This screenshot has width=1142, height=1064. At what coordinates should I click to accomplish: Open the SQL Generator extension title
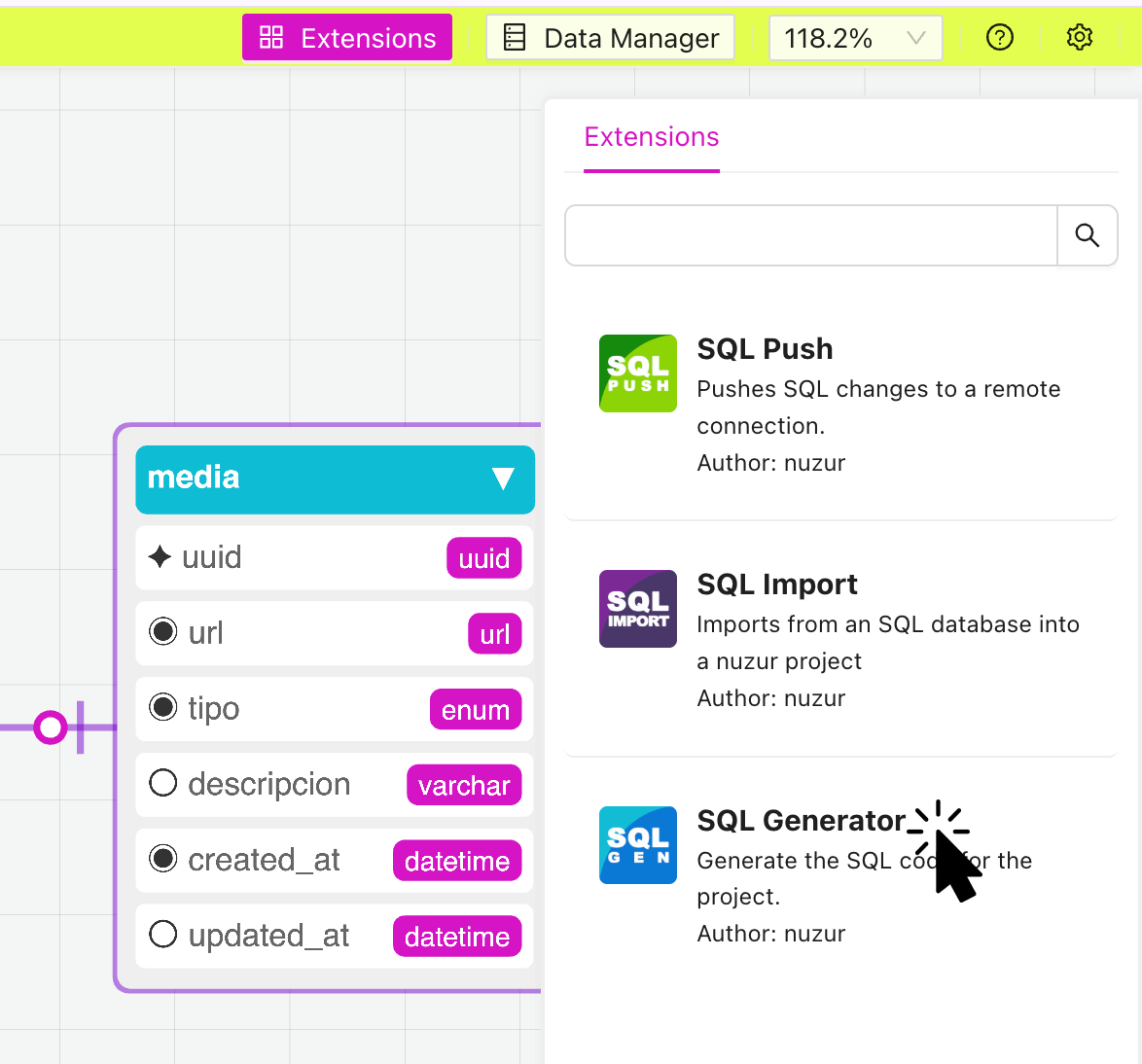tap(801, 821)
